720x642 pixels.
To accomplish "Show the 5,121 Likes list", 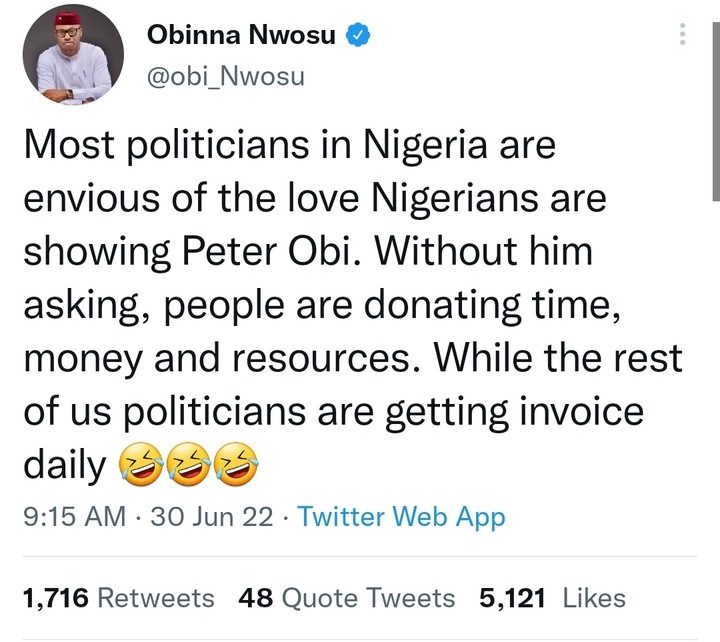I will pos(552,598).
